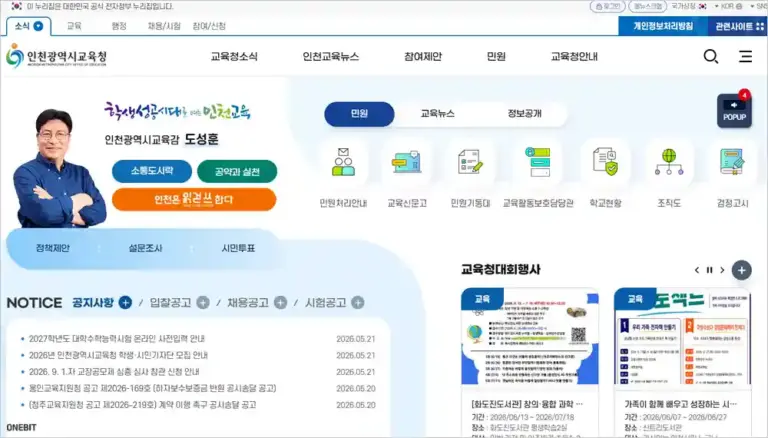Open the 가족이 함께 배우고 성장하는 event thumbnail
Viewport: 768px width, 438px height.
(x=682, y=336)
